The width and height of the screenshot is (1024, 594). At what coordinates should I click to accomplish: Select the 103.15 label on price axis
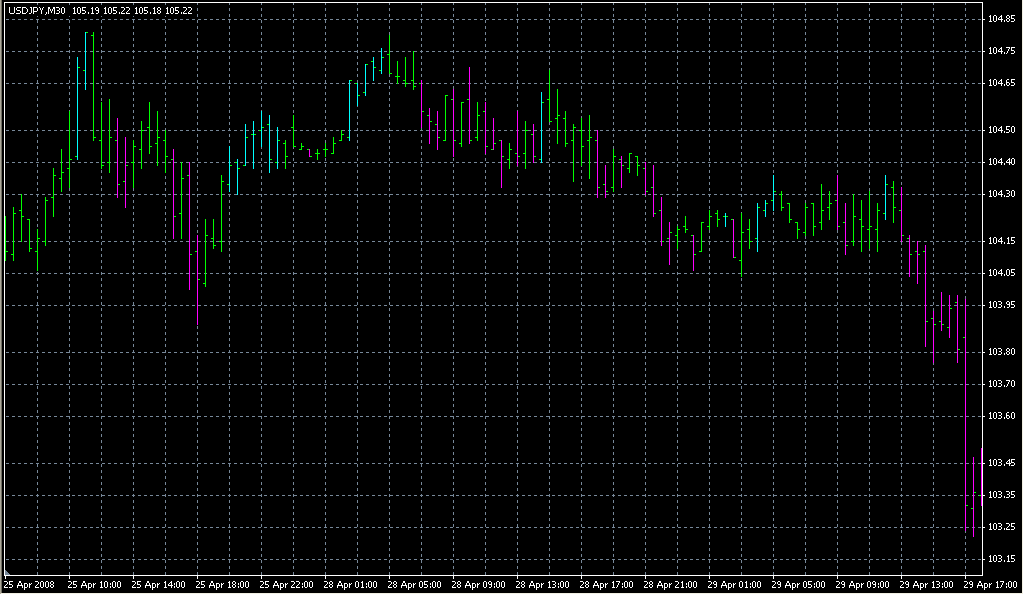point(1002,558)
